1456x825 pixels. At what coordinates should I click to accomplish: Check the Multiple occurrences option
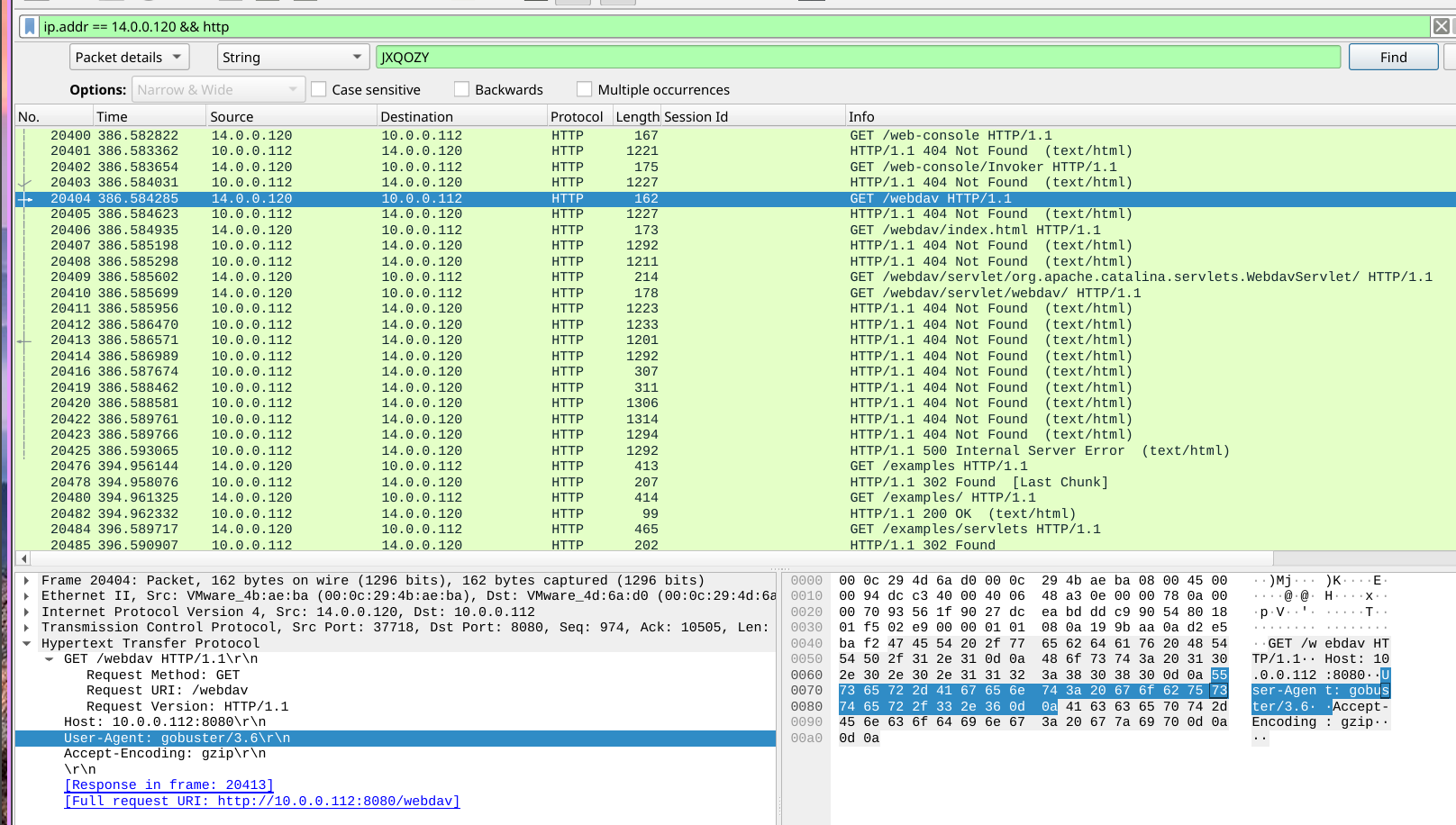[585, 89]
